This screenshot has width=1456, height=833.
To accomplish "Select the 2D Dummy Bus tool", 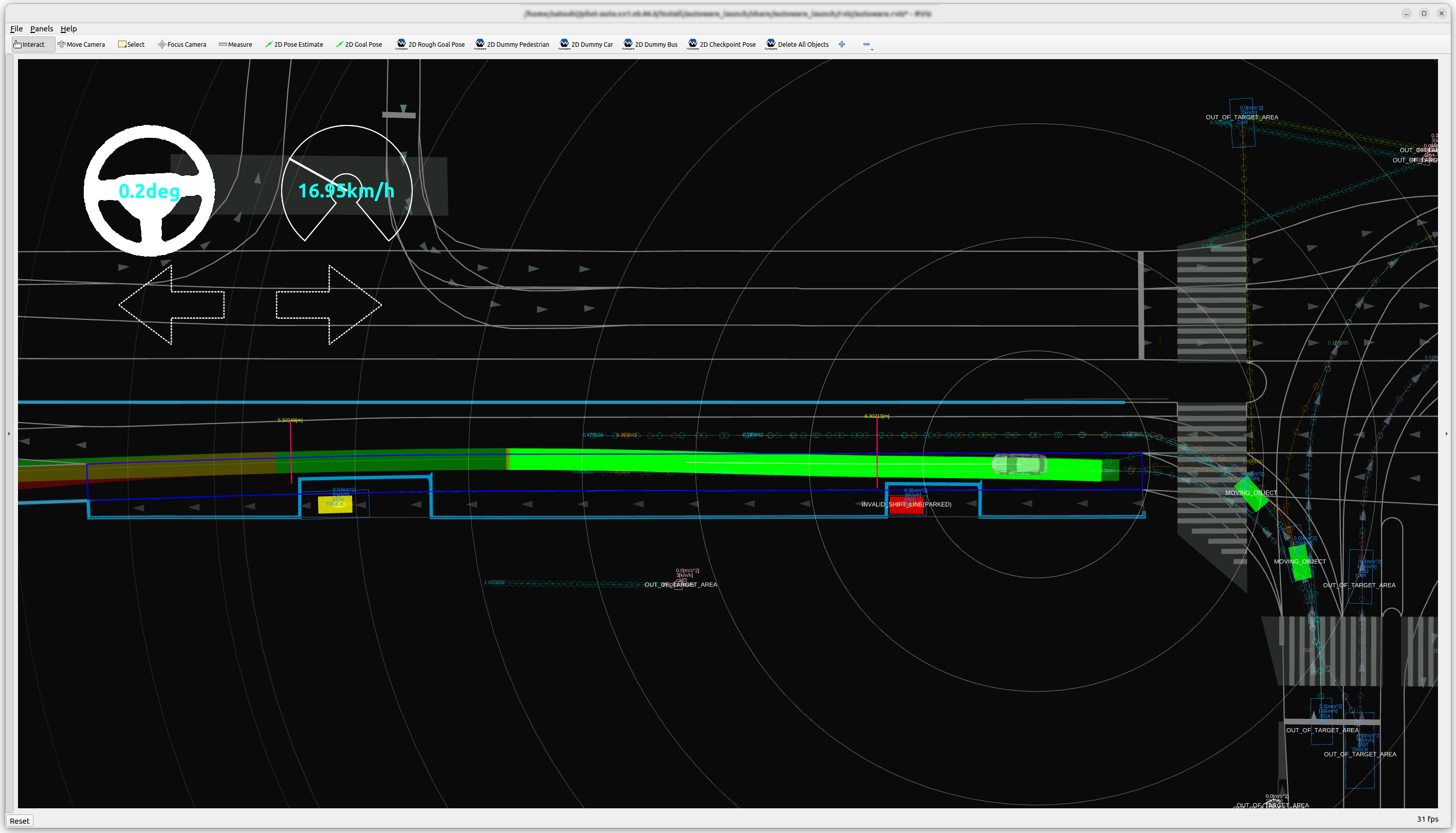I will (650, 45).
